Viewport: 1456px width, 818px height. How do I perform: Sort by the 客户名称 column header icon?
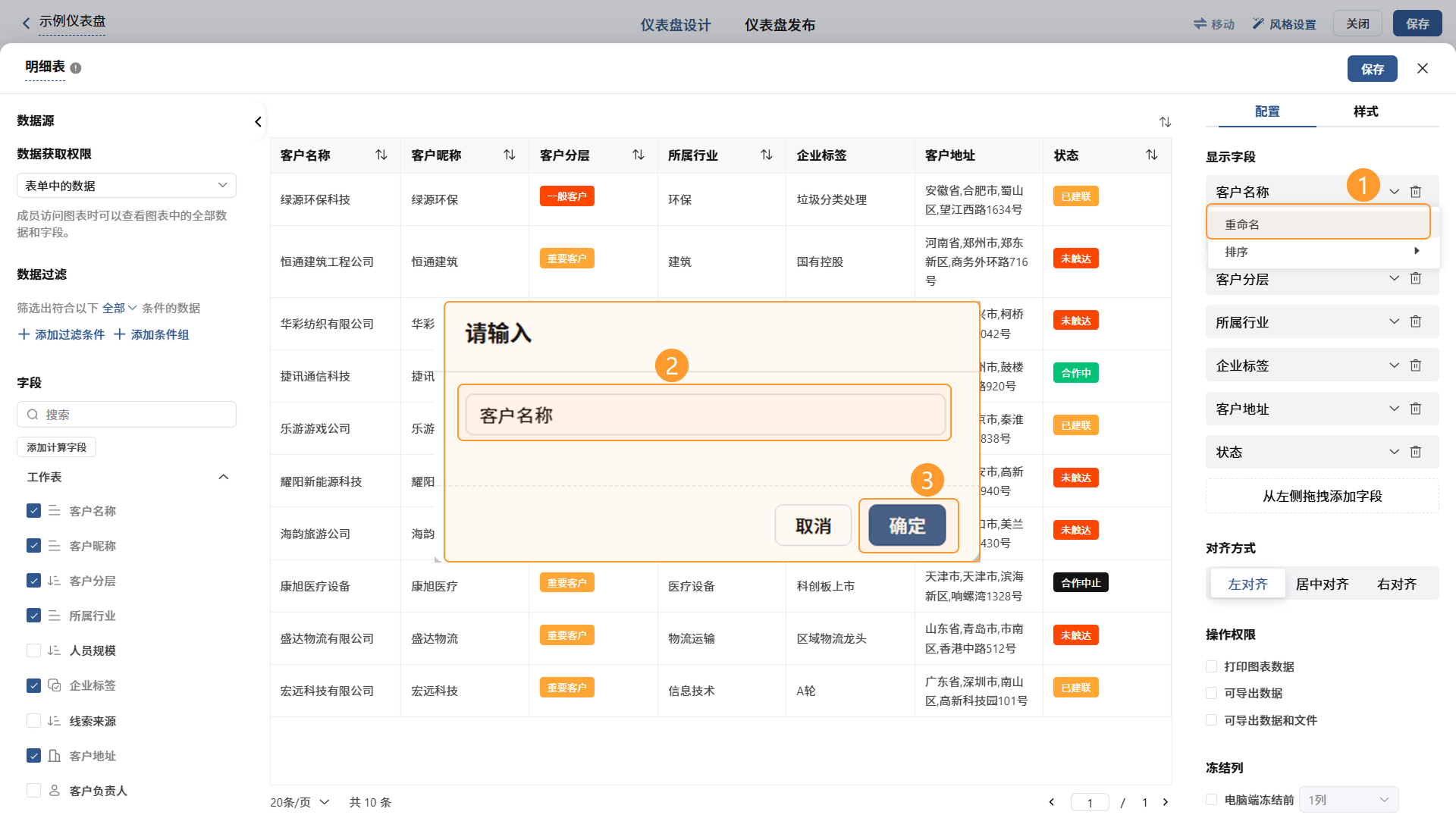tap(381, 155)
